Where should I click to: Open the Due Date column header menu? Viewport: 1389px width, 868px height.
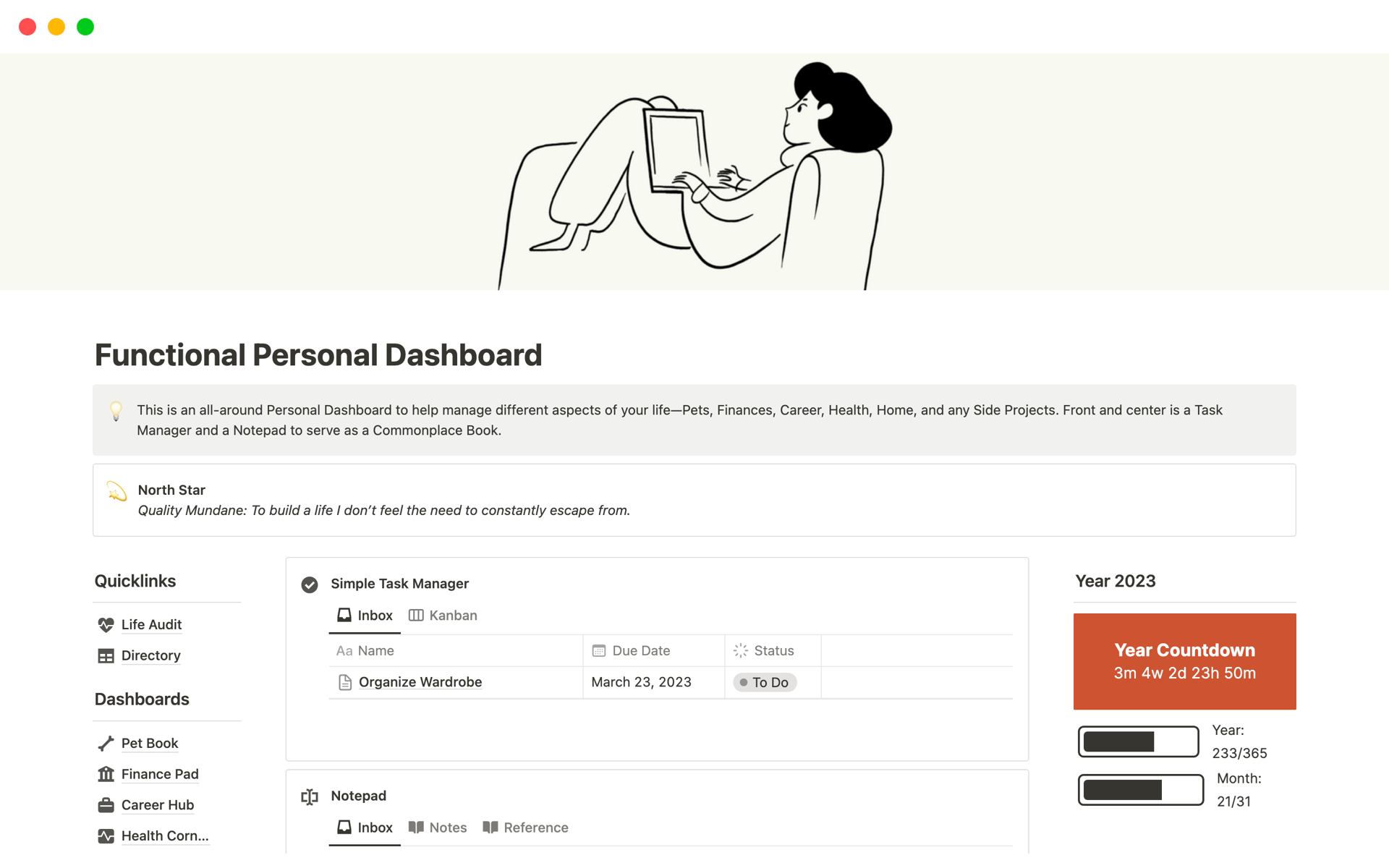pyautogui.click(x=641, y=650)
